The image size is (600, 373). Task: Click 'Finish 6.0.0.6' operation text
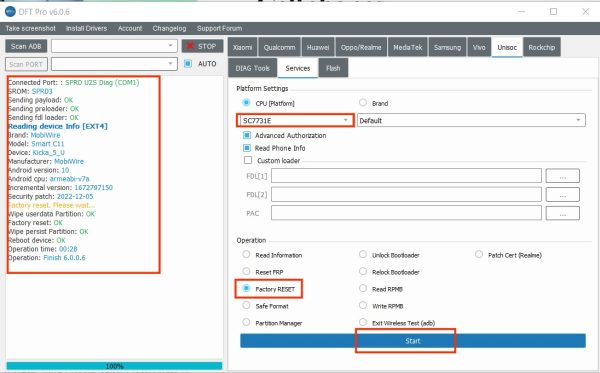[64, 257]
